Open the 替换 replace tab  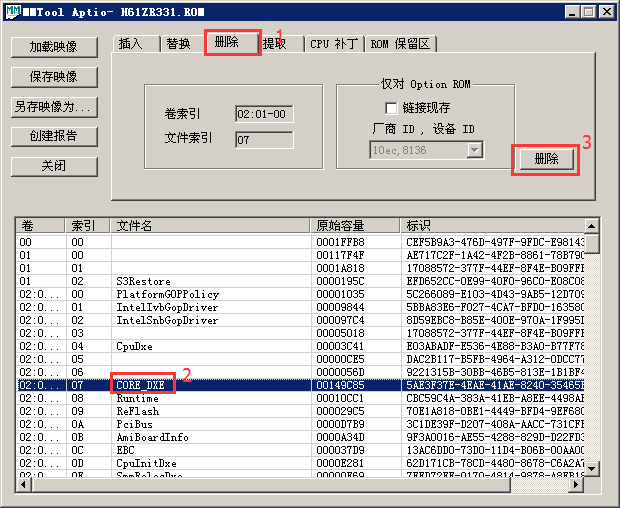pyautogui.click(x=182, y=43)
